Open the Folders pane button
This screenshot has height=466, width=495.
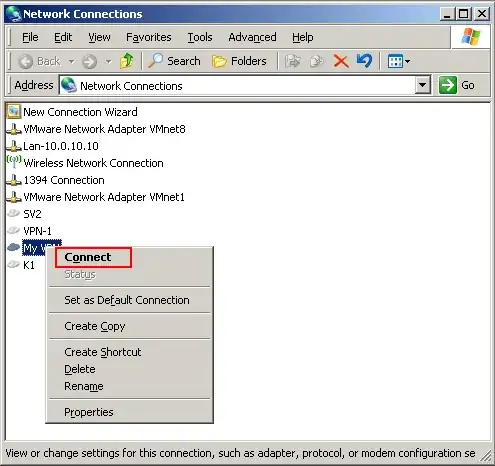(x=239, y=61)
